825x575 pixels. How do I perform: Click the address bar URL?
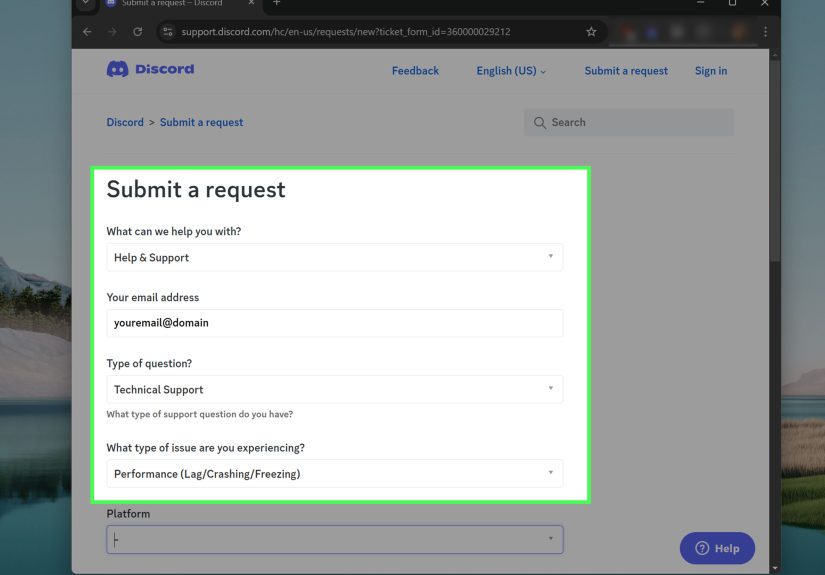click(x=346, y=32)
